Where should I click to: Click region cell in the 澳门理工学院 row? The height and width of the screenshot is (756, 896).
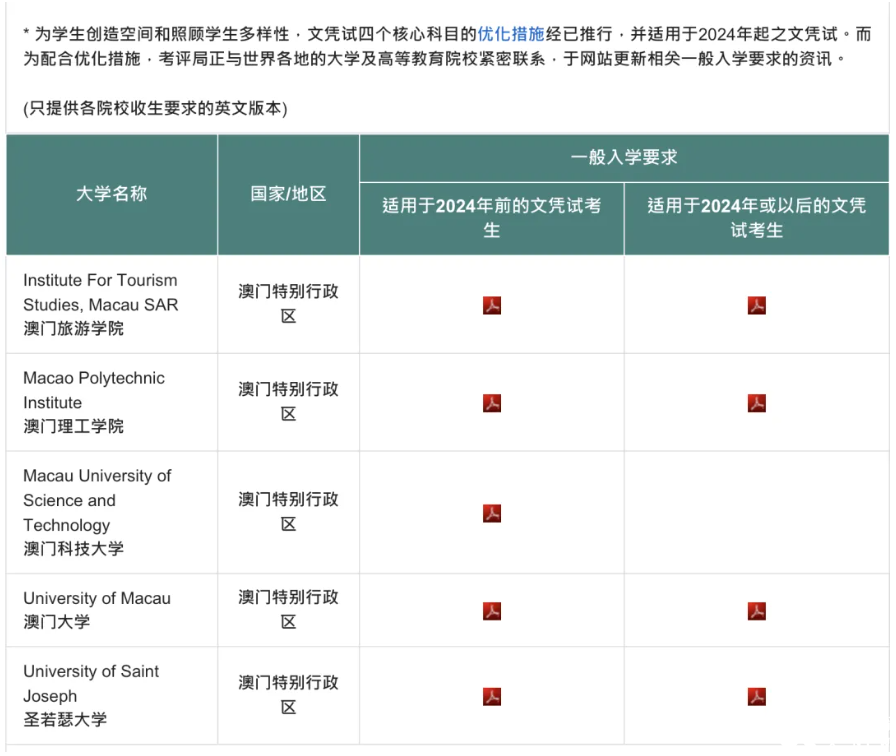(x=288, y=402)
